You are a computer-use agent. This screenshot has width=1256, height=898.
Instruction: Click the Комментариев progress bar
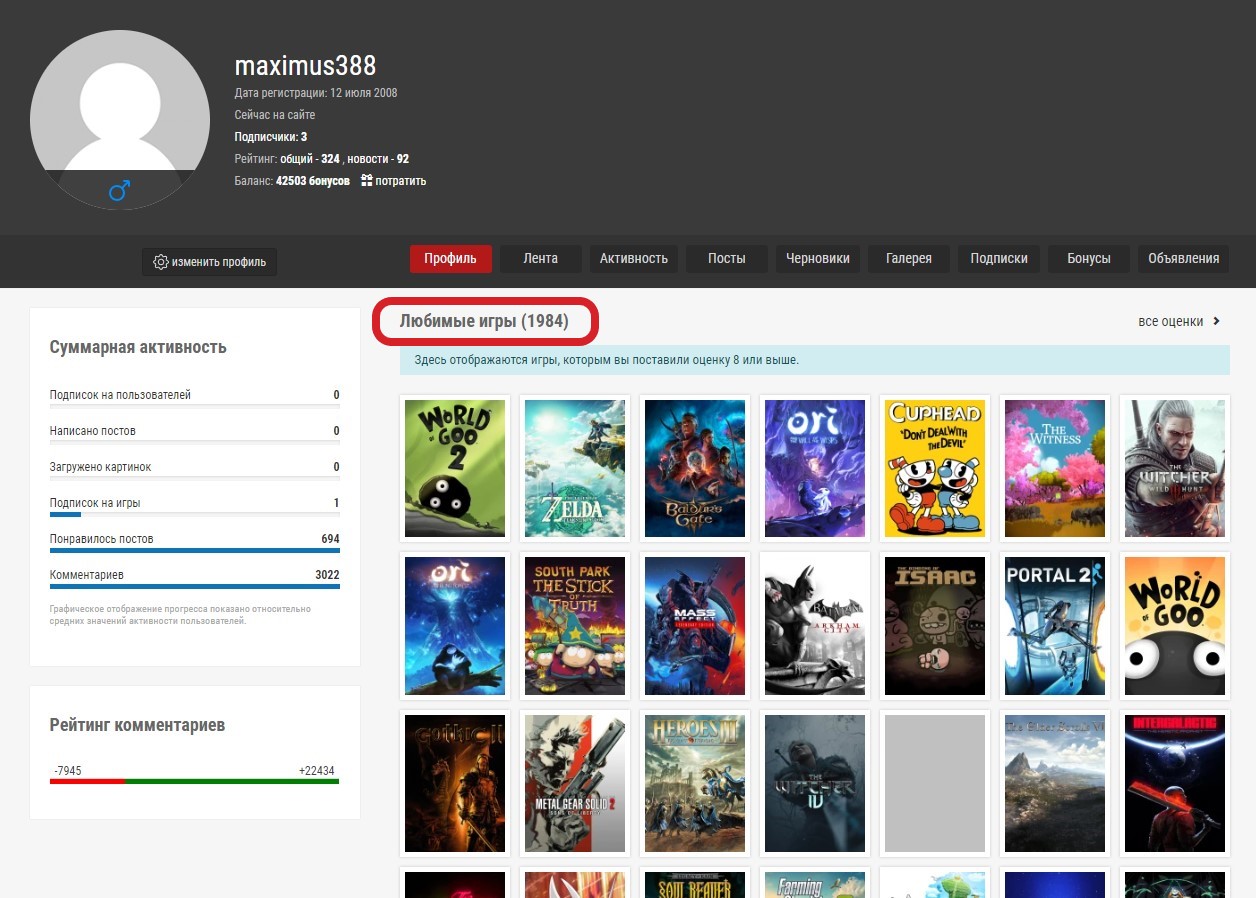click(x=195, y=586)
